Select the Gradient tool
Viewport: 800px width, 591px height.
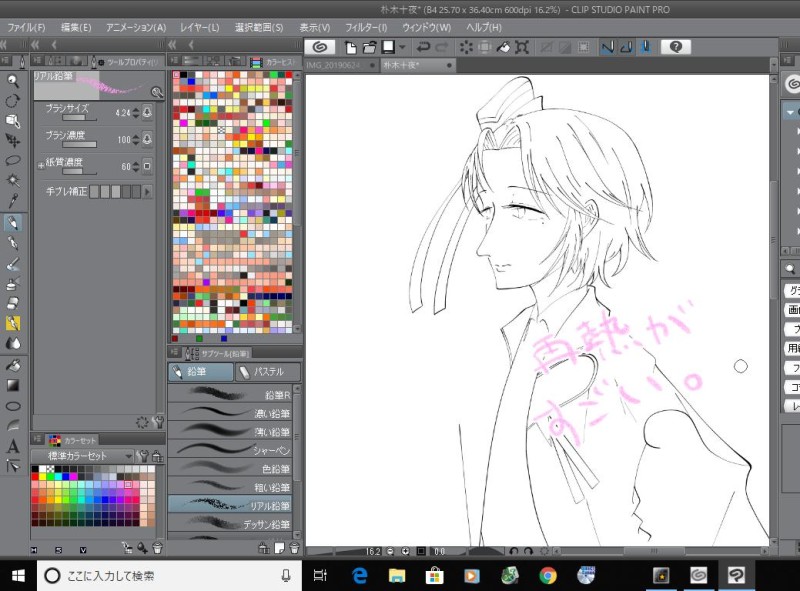pos(13,385)
